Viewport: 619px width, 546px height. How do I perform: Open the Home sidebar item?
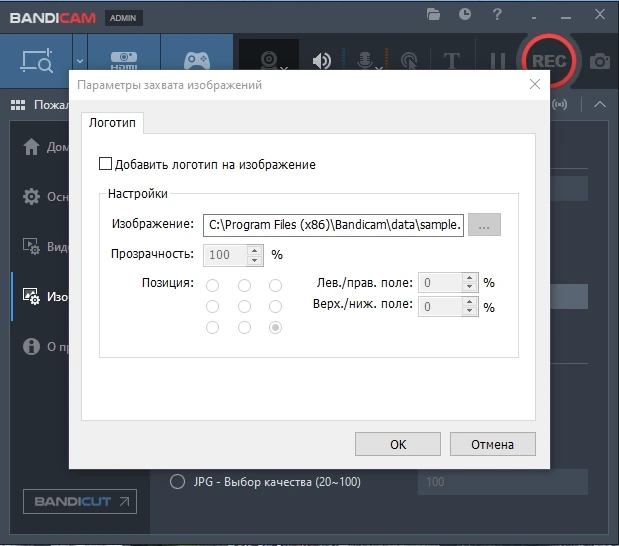(x=44, y=147)
